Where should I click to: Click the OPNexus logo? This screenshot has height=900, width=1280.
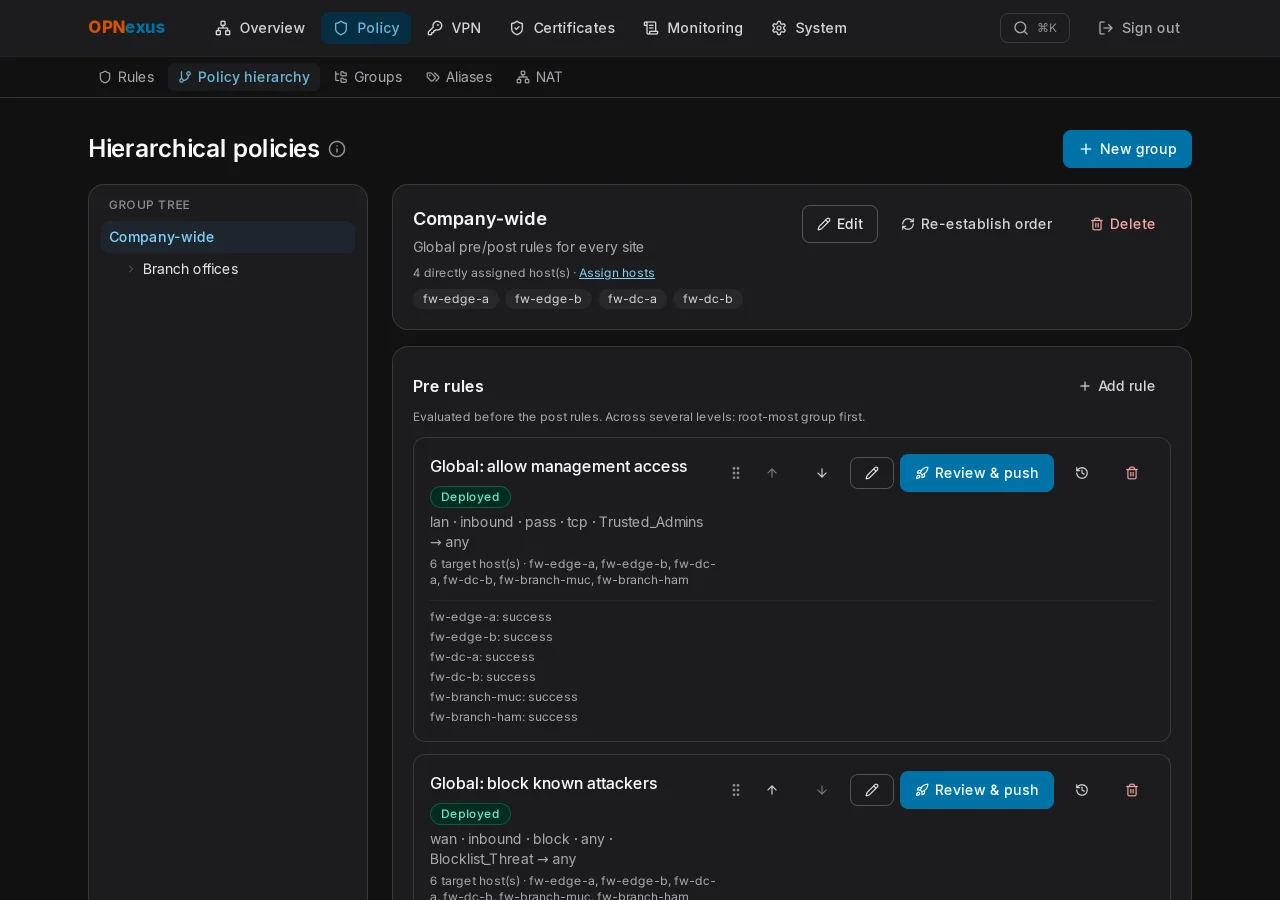click(x=127, y=28)
